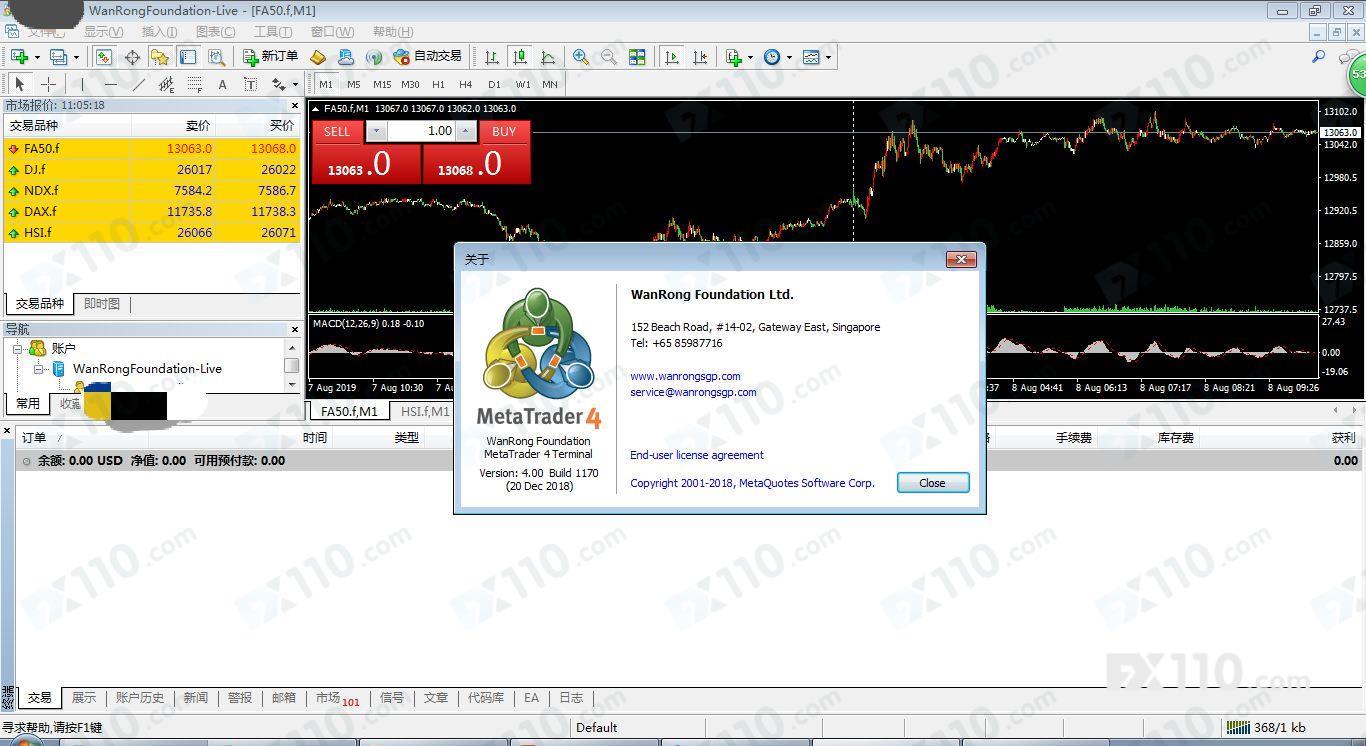Open the 工具 (Tools) menu
Viewport: 1366px width, 746px height.
pos(273,32)
